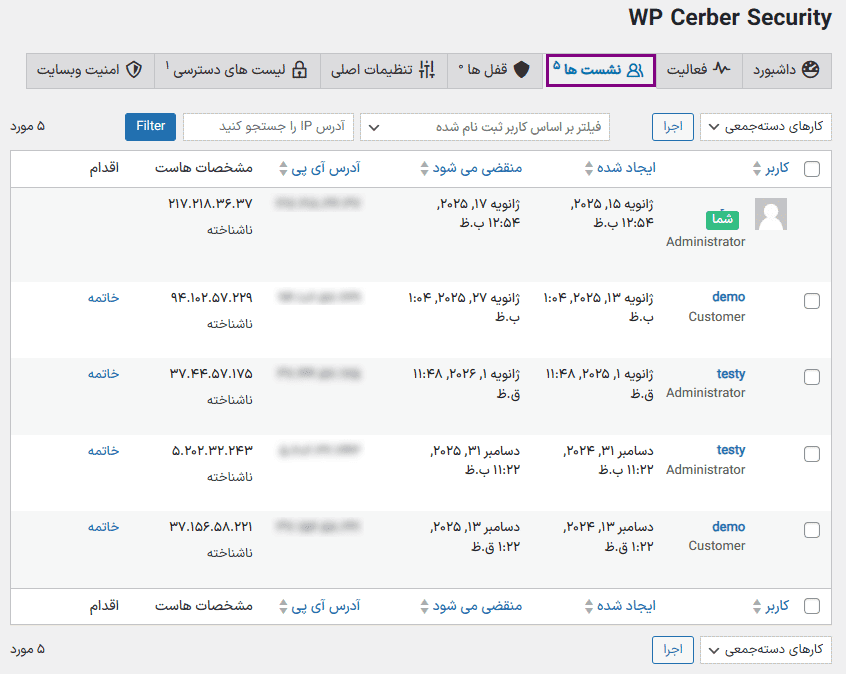Click the sessions users icon
Image resolution: width=846 pixels, height=674 pixels.
[x=636, y=70]
